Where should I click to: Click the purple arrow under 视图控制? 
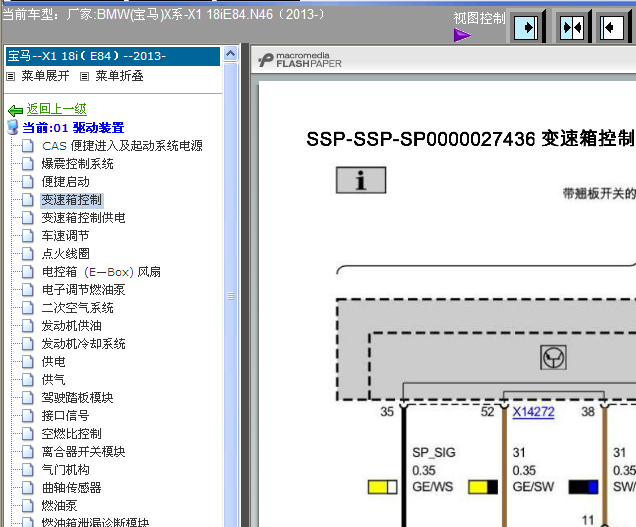point(462,35)
